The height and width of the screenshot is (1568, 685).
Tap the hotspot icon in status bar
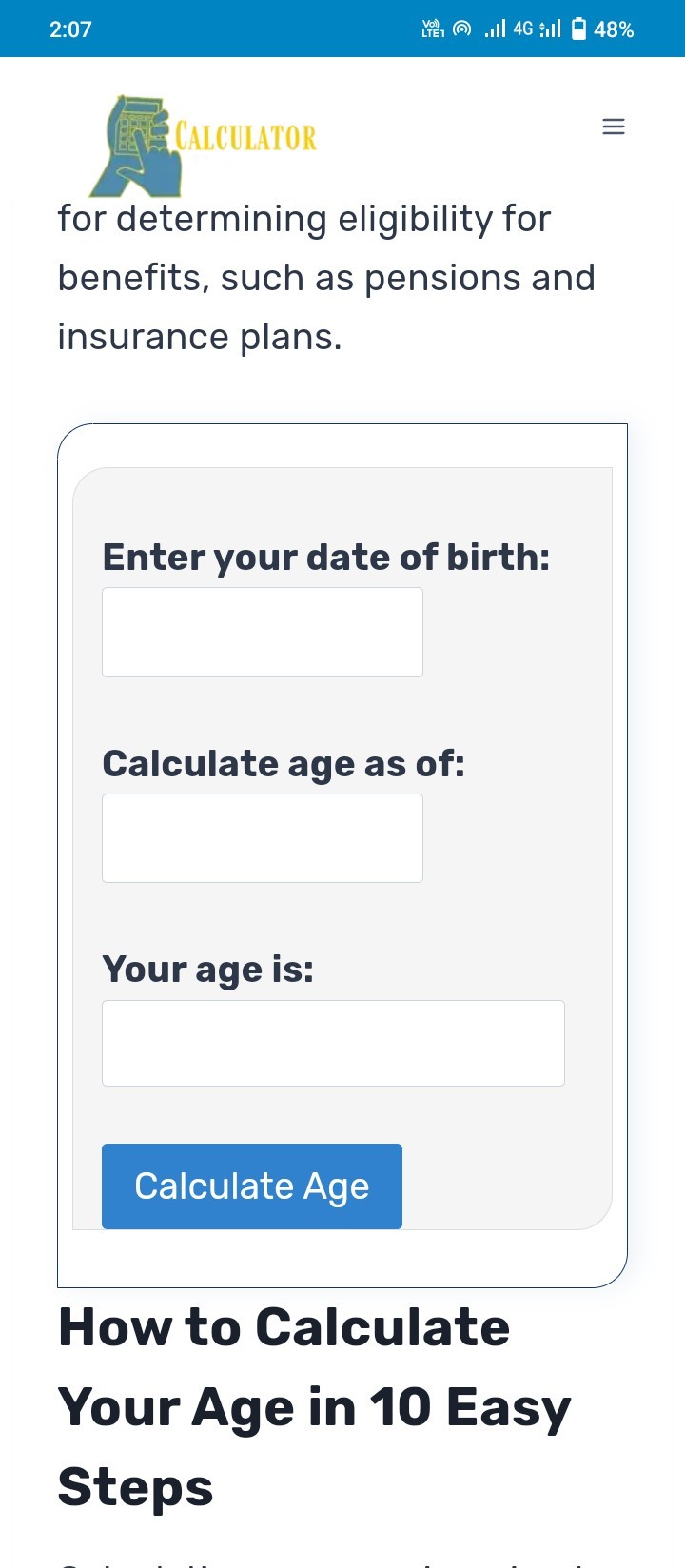click(x=461, y=29)
